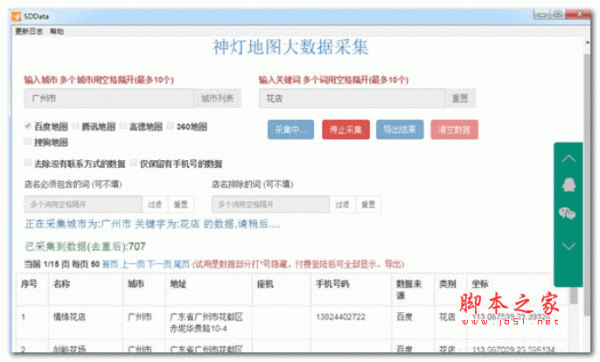
Task: Click the red 停止采集 button
Action: coord(346,129)
